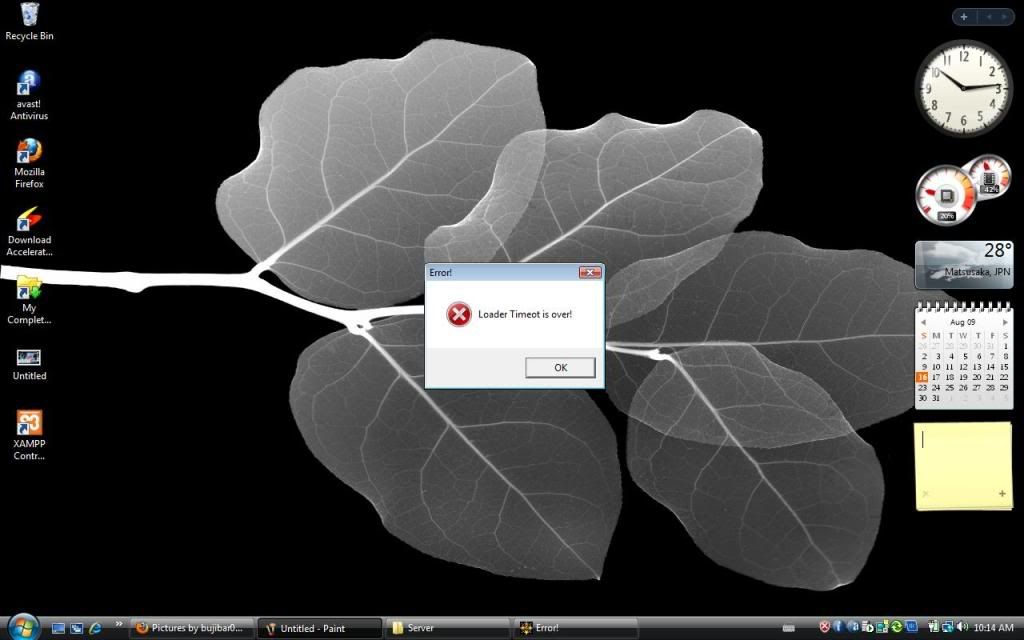Open the Download Accelerator shortcut
1024x640 pixels.
[x=29, y=219]
